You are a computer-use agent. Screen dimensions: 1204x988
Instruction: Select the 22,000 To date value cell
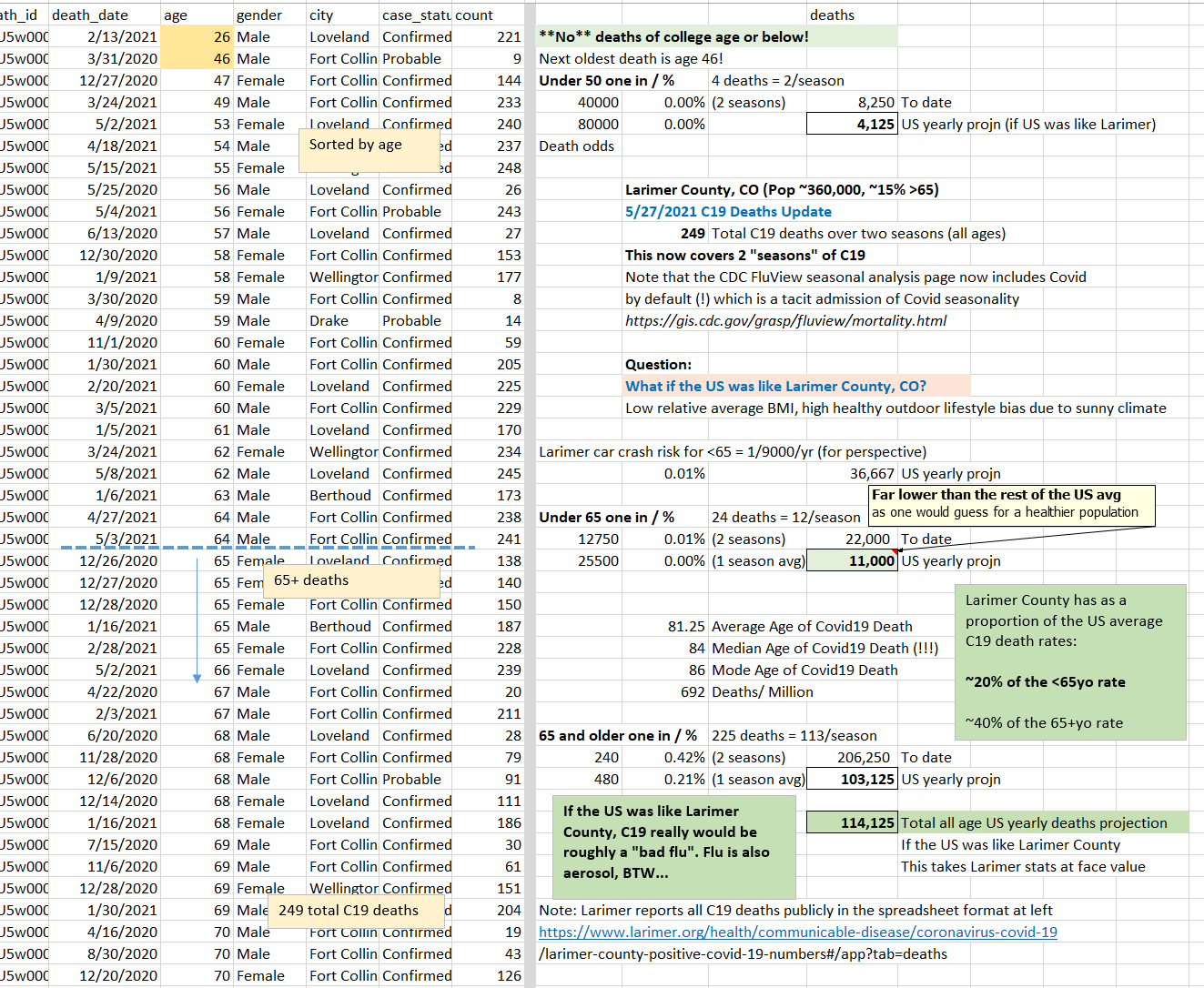tap(852, 539)
